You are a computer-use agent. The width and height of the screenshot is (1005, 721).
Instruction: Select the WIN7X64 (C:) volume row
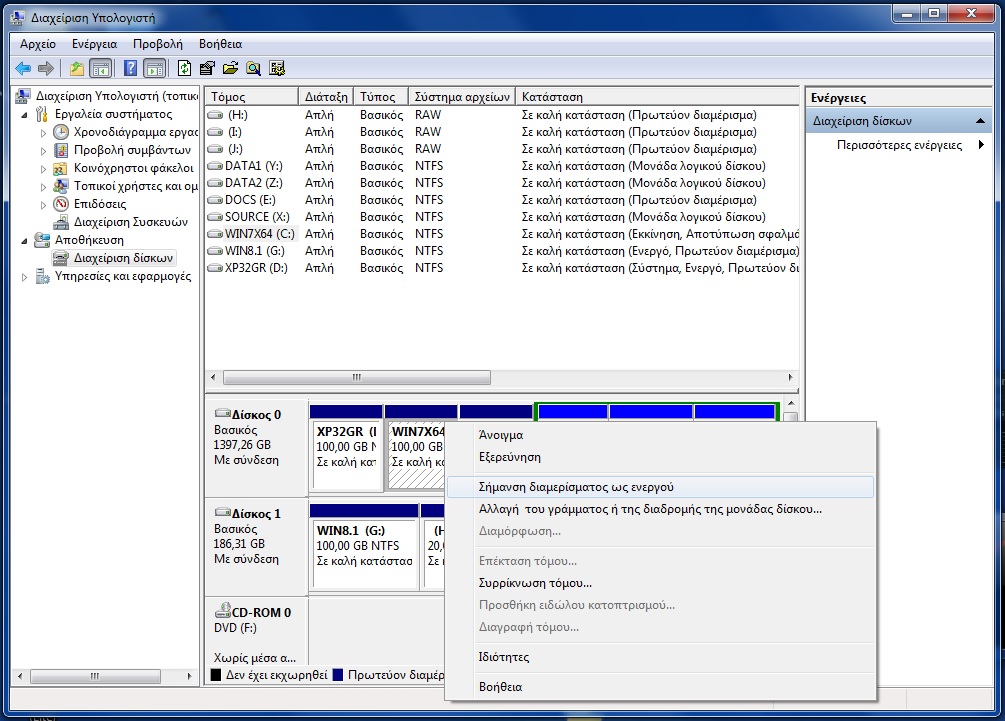(502, 234)
